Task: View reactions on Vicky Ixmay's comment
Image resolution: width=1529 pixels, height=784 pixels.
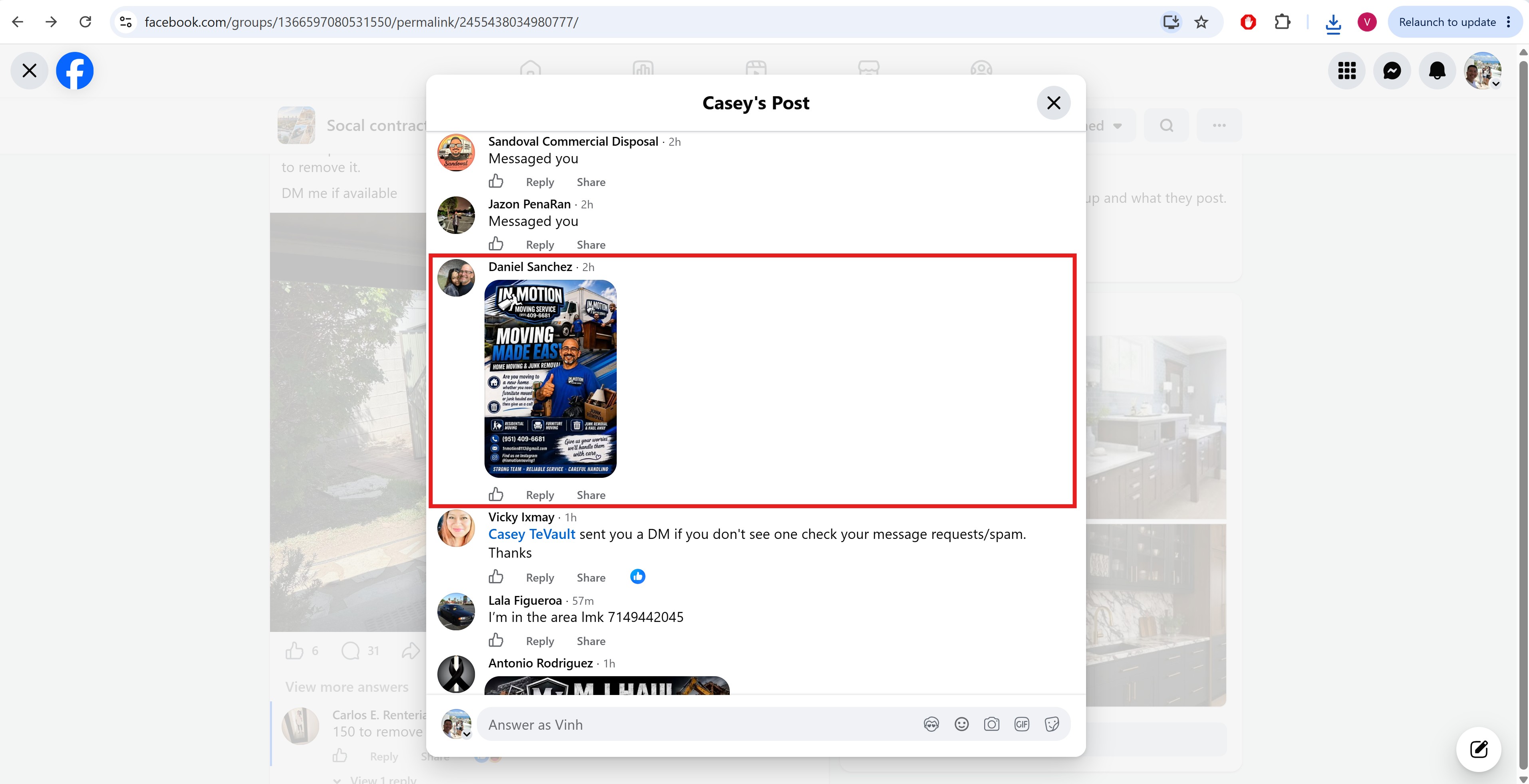Action: point(637,576)
